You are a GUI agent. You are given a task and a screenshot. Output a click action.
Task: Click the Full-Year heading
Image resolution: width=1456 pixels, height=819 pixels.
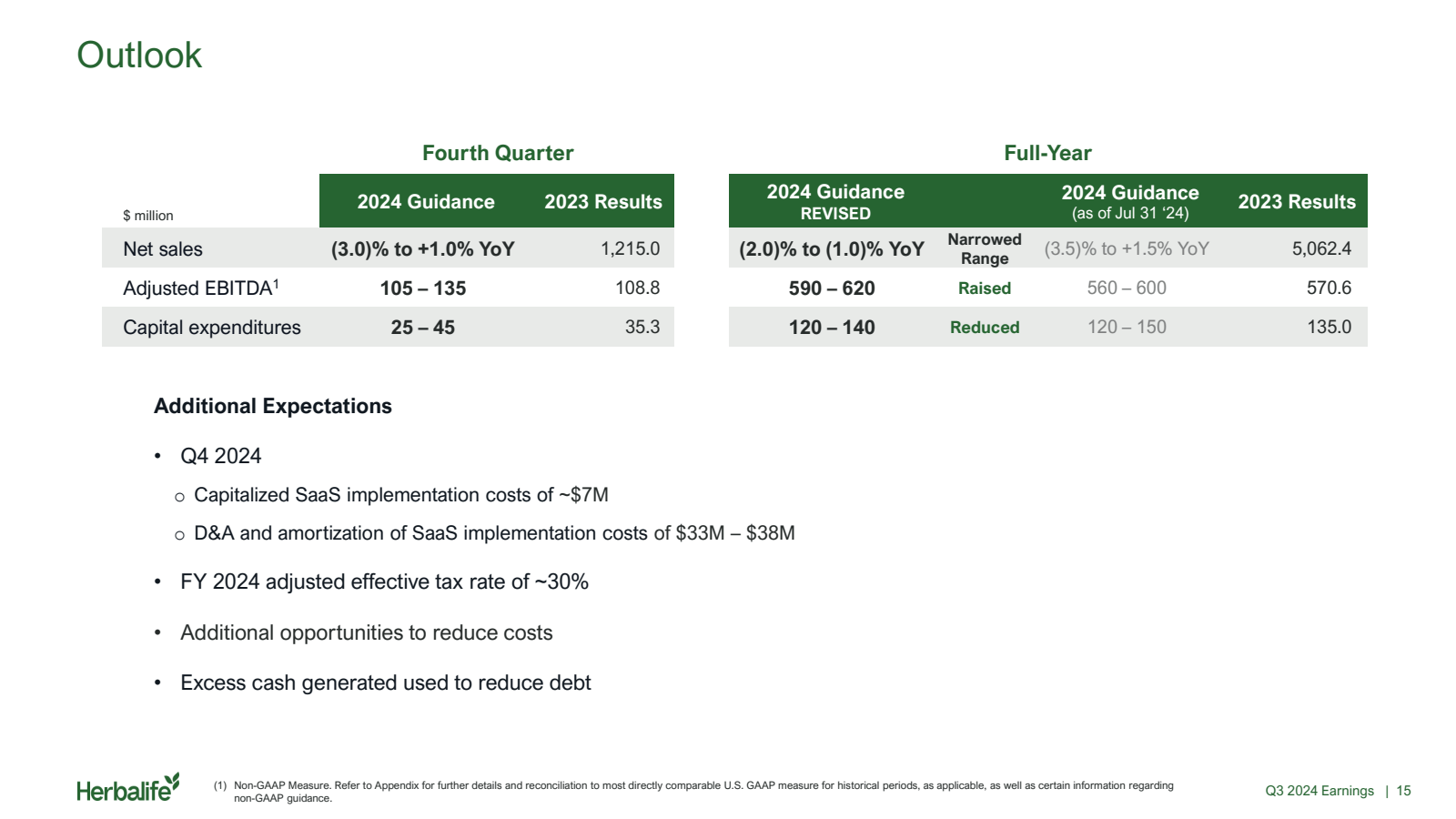(x=1047, y=153)
